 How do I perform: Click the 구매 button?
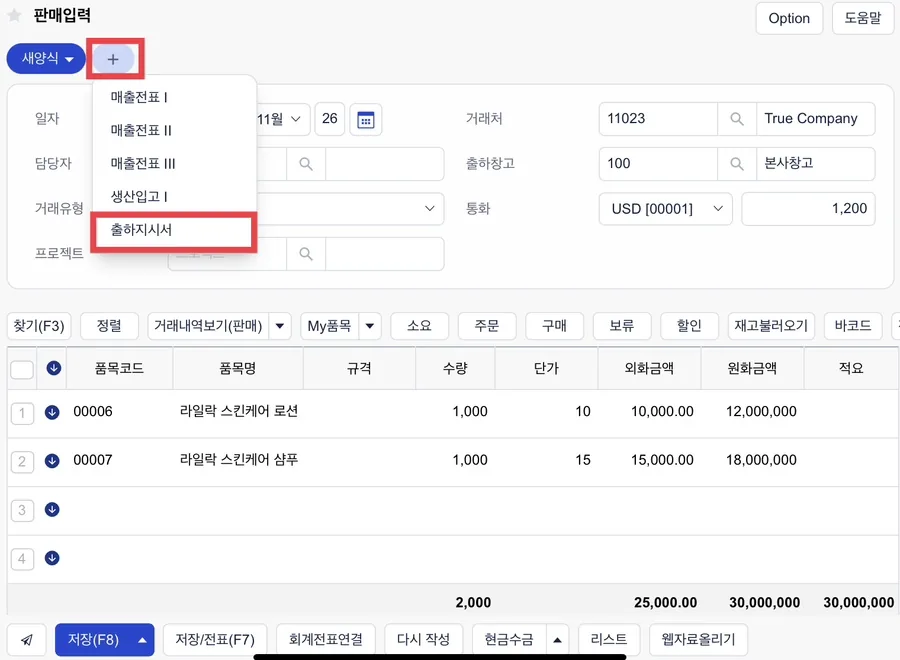click(x=554, y=326)
